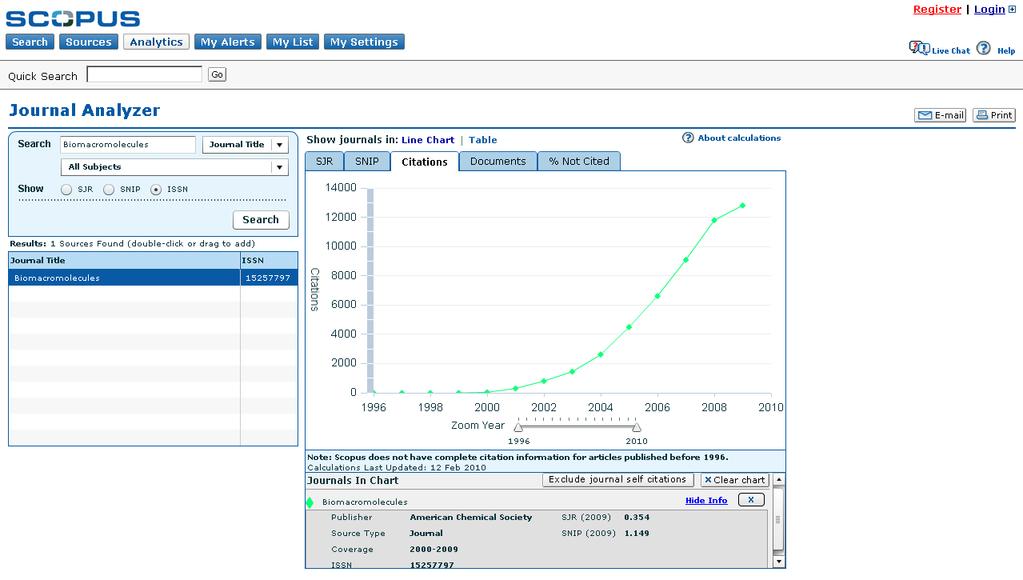Screen dimensions: 1023x580
Task: Select the SNIP radio button
Action: pyautogui.click(x=109, y=189)
